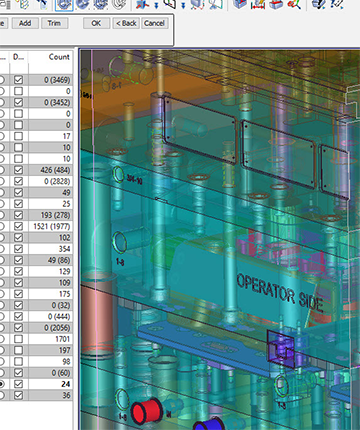Click the count value 102

(64, 238)
